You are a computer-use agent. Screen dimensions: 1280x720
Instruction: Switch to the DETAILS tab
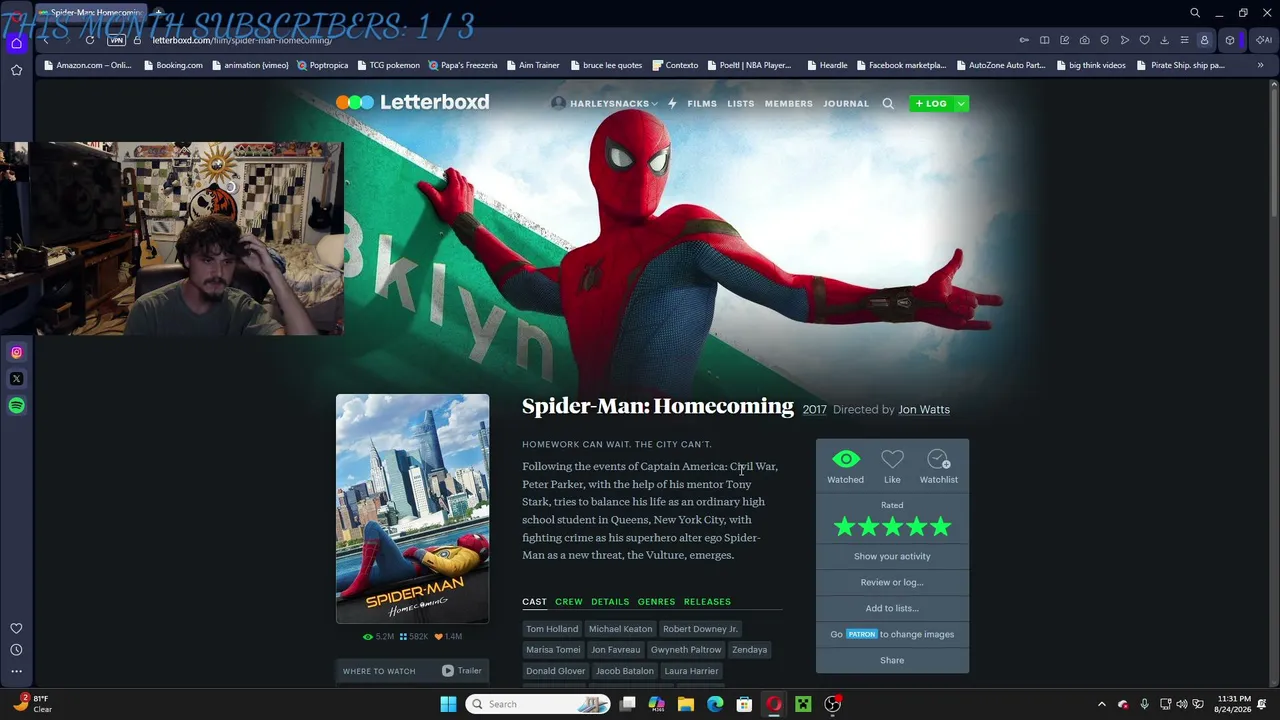(610, 602)
